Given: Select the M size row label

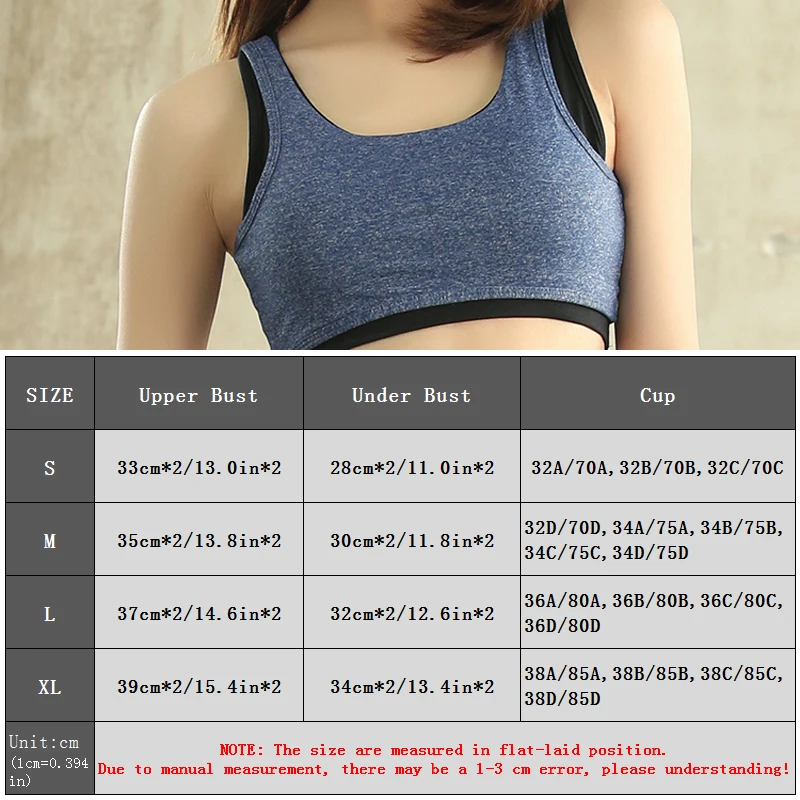Looking at the screenshot, I should [50, 539].
